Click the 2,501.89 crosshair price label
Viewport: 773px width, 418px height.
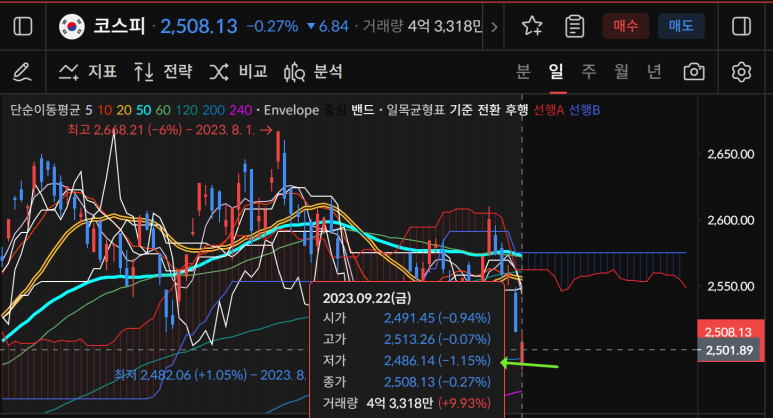(x=729, y=350)
